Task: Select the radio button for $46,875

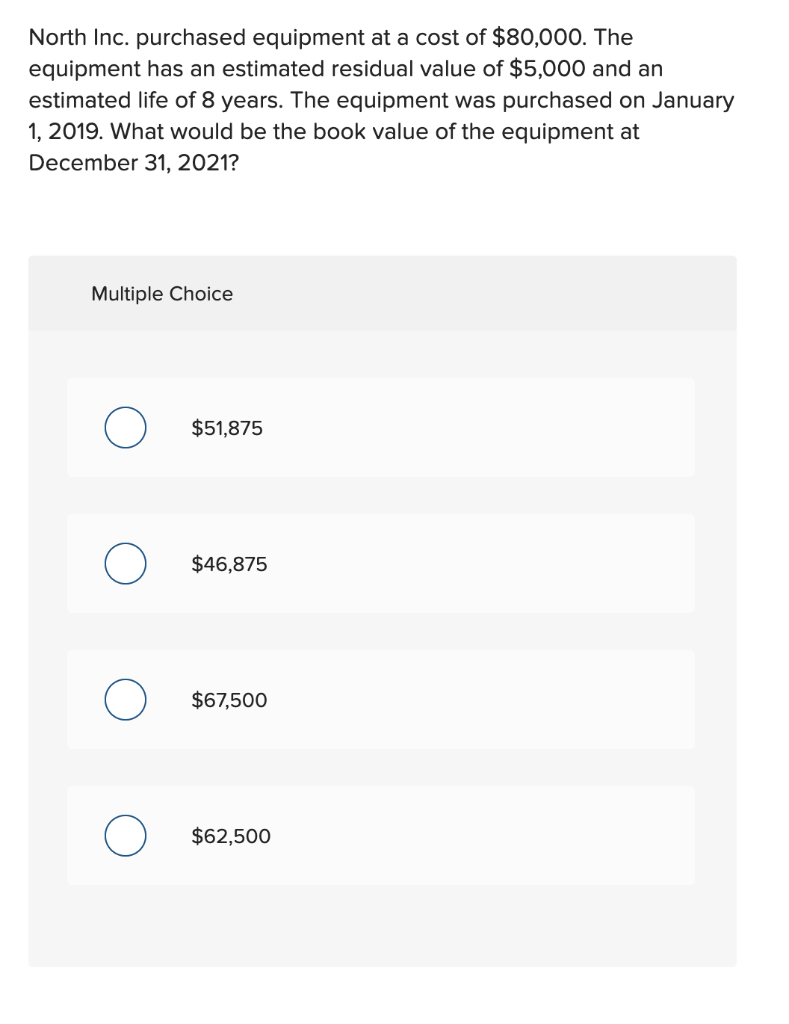Action: click(124, 563)
